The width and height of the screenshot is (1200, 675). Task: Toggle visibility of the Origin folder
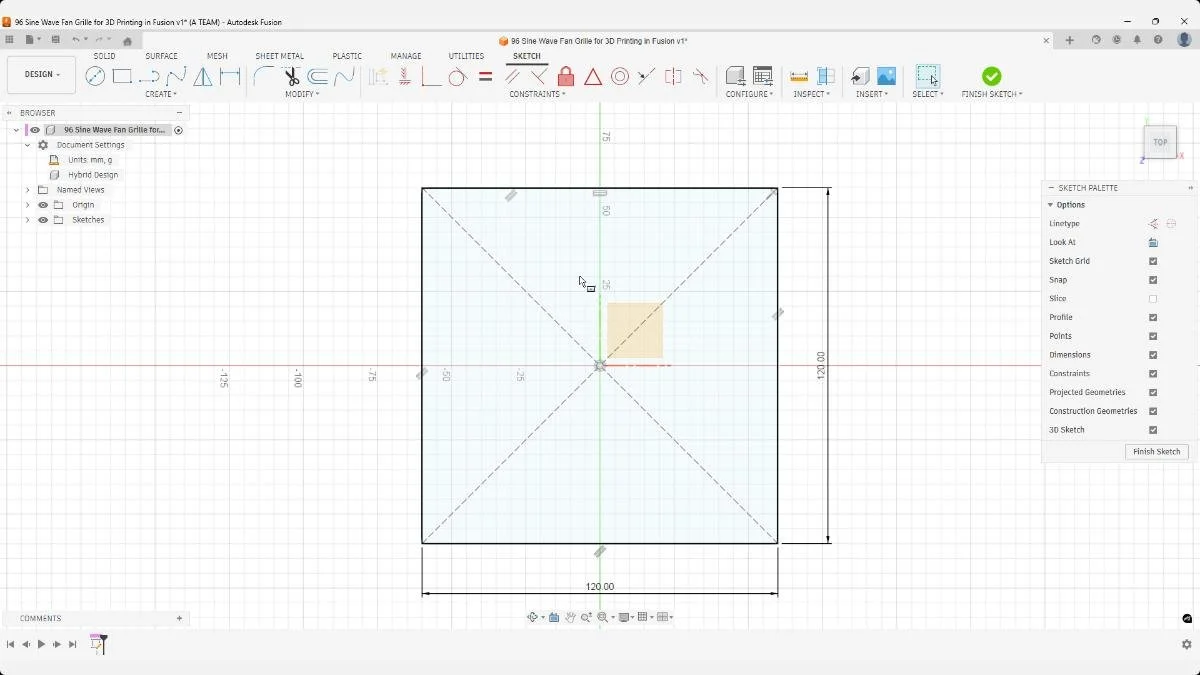[42, 205]
